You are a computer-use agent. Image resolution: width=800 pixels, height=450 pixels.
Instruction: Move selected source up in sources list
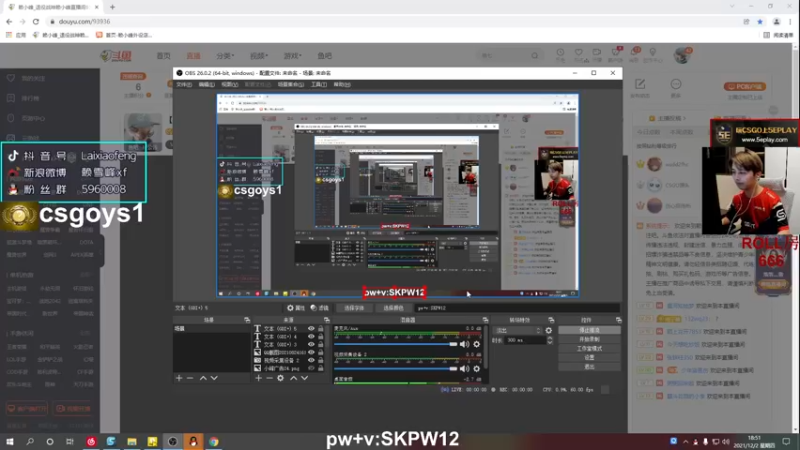click(x=293, y=378)
